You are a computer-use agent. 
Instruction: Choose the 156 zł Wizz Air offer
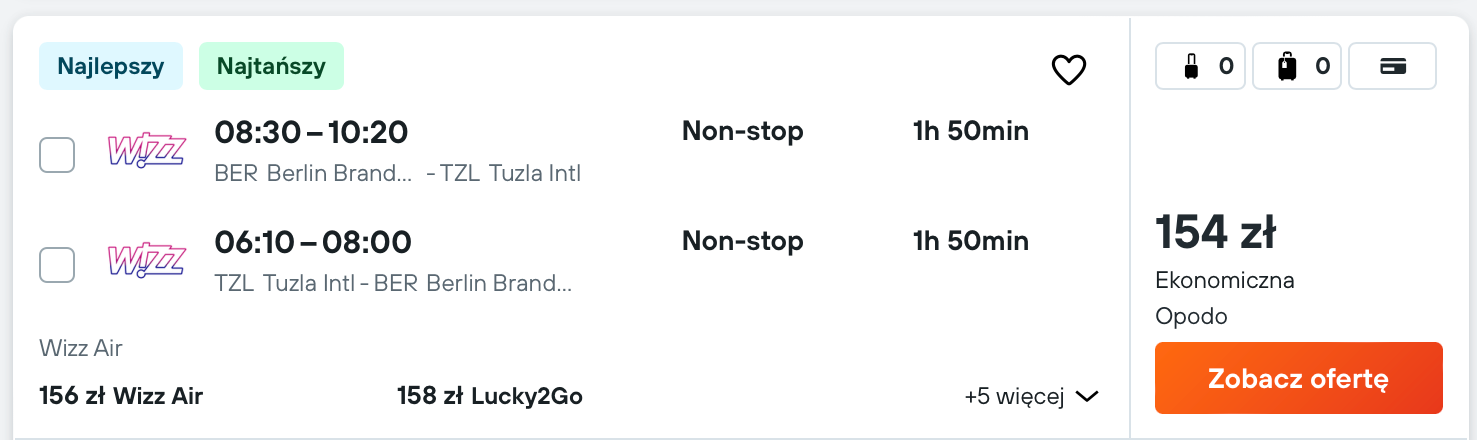click(x=121, y=397)
